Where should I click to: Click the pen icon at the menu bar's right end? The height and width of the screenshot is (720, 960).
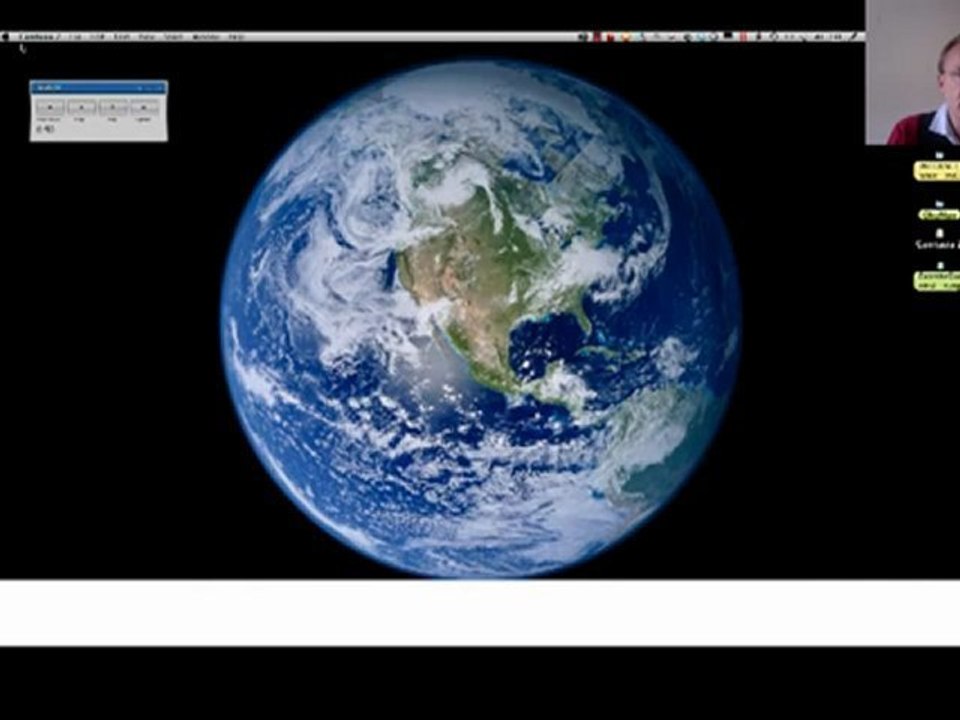tap(855, 37)
